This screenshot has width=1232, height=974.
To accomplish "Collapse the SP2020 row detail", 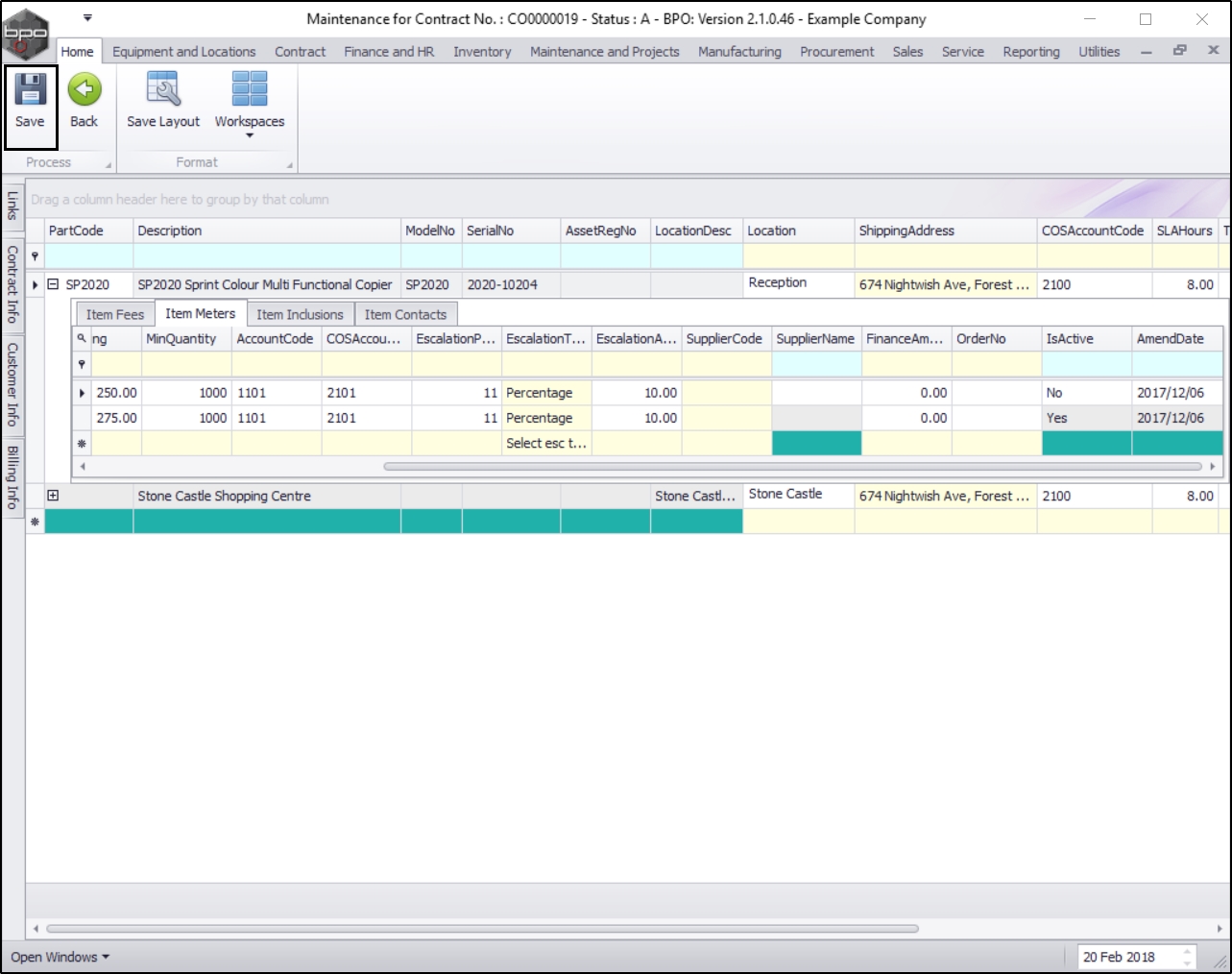I will point(54,284).
